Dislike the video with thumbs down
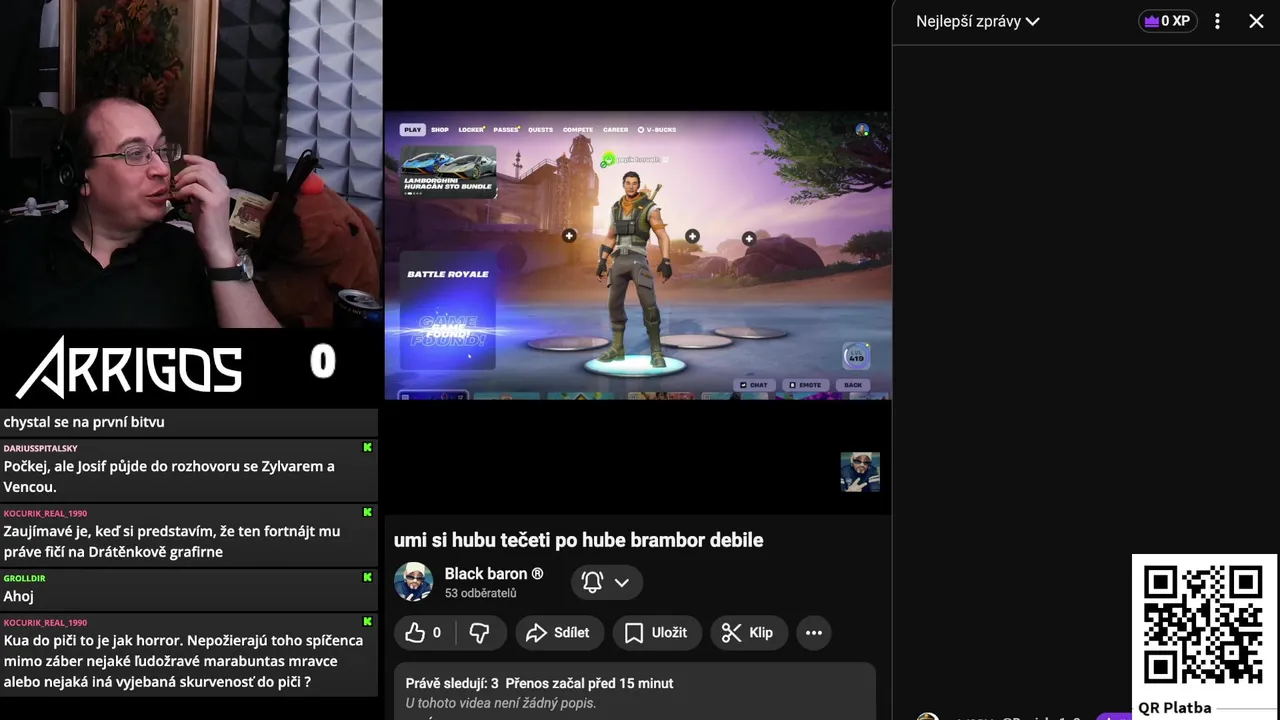Screen dimensions: 1280x720 pos(480,632)
